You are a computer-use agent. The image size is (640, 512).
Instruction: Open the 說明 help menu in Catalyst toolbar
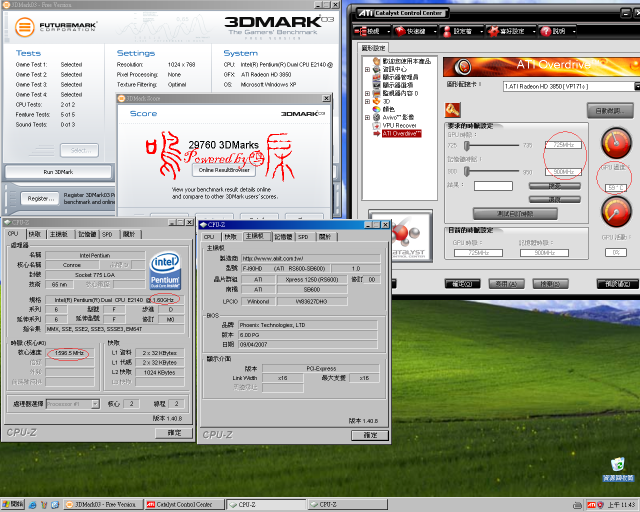557,31
